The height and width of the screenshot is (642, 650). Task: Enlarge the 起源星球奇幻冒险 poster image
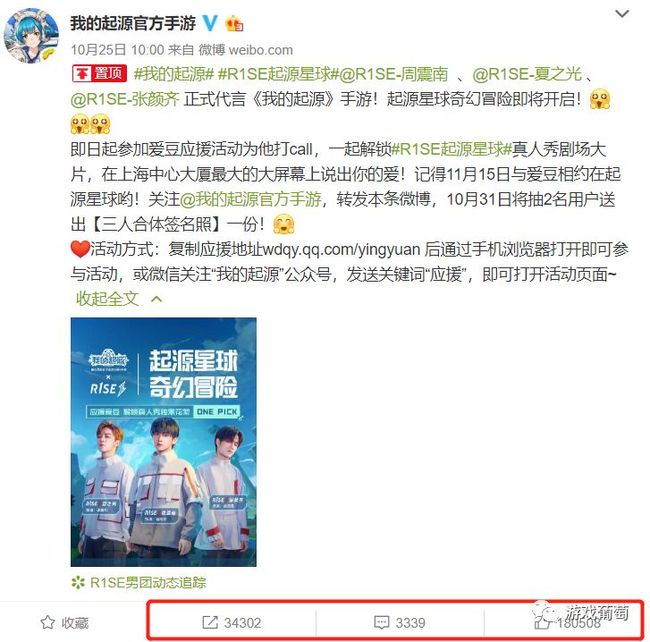(164, 442)
